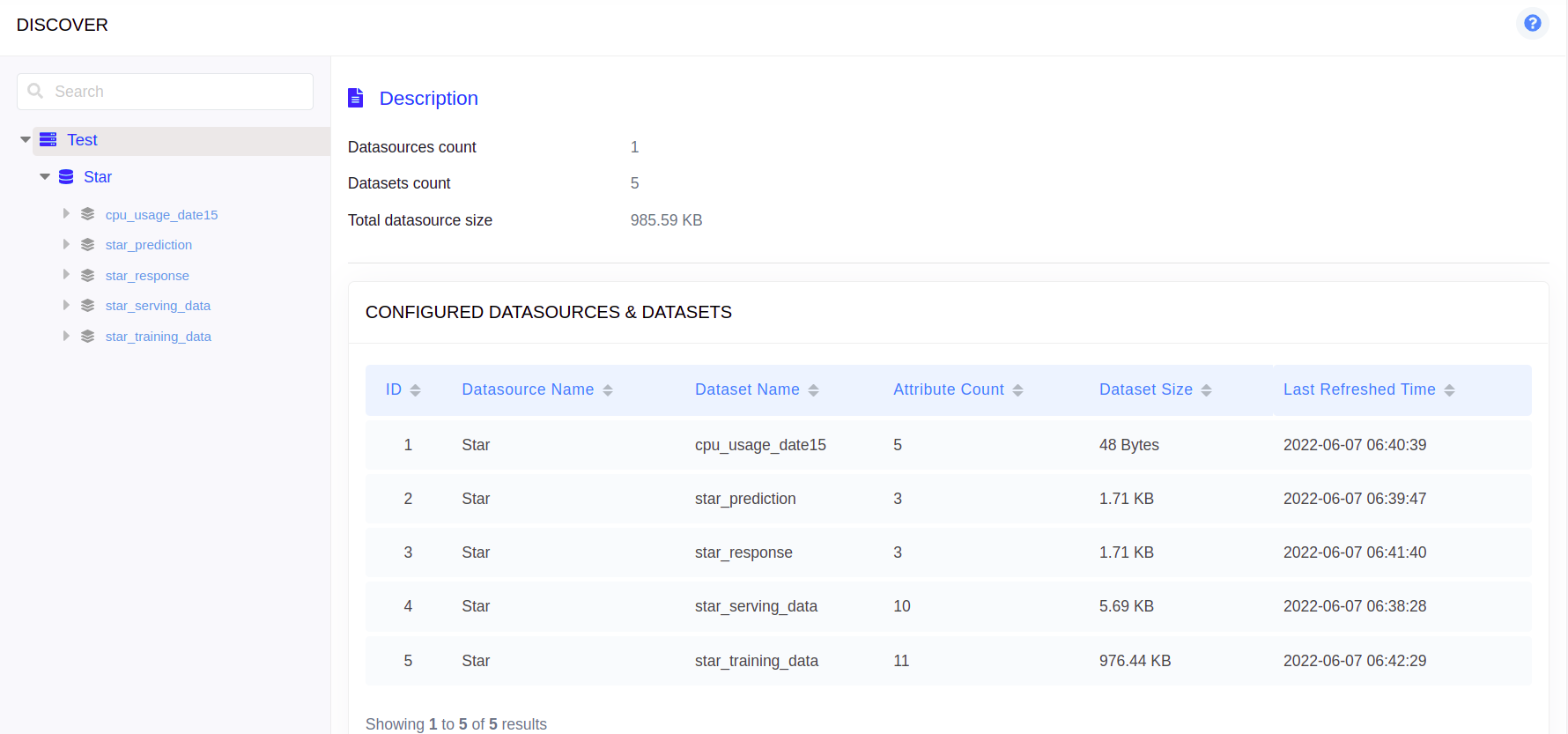Select the star_response row in table

pos(743,552)
